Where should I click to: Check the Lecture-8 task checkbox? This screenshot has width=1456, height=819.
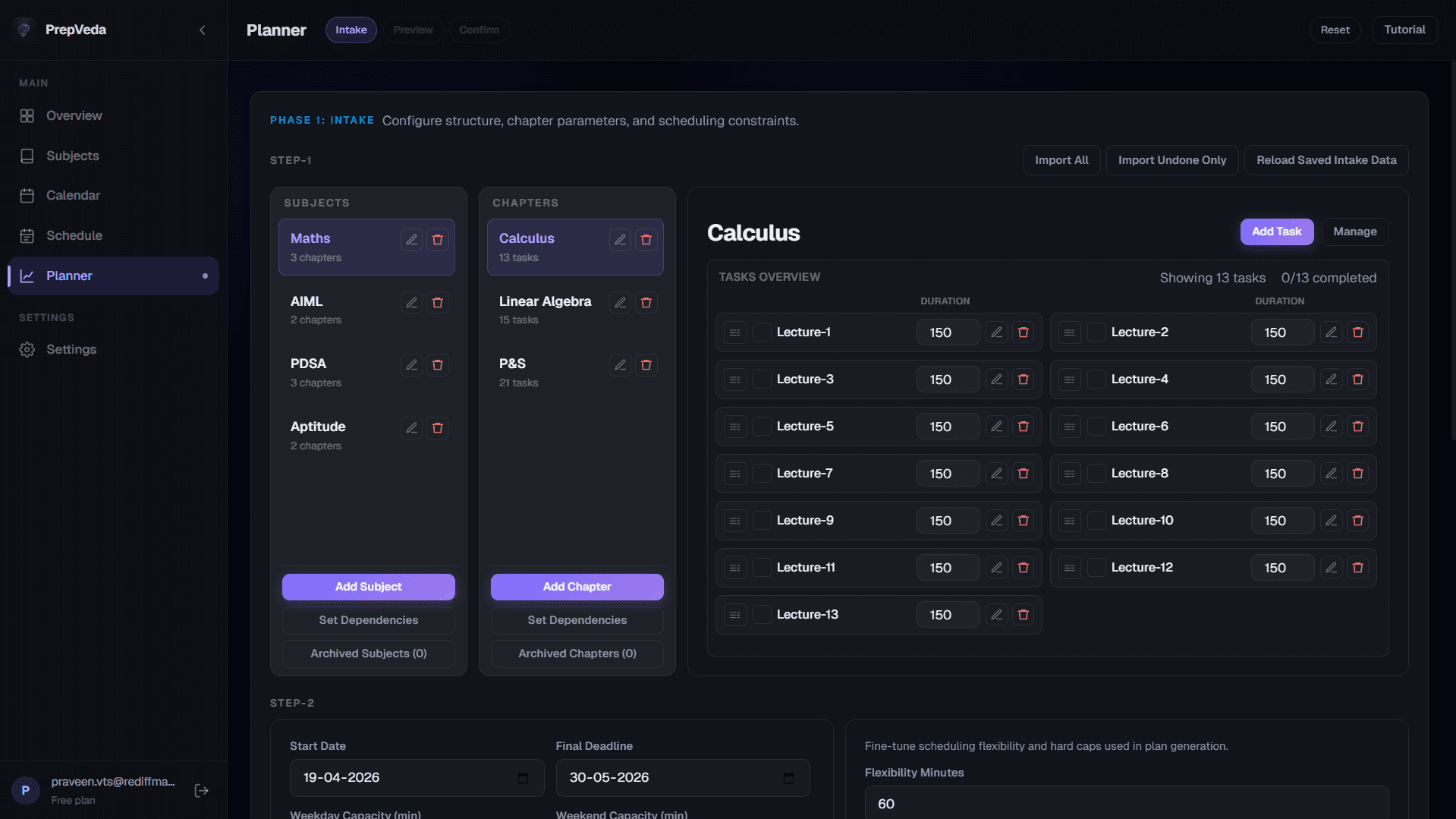click(x=1096, y=474)
